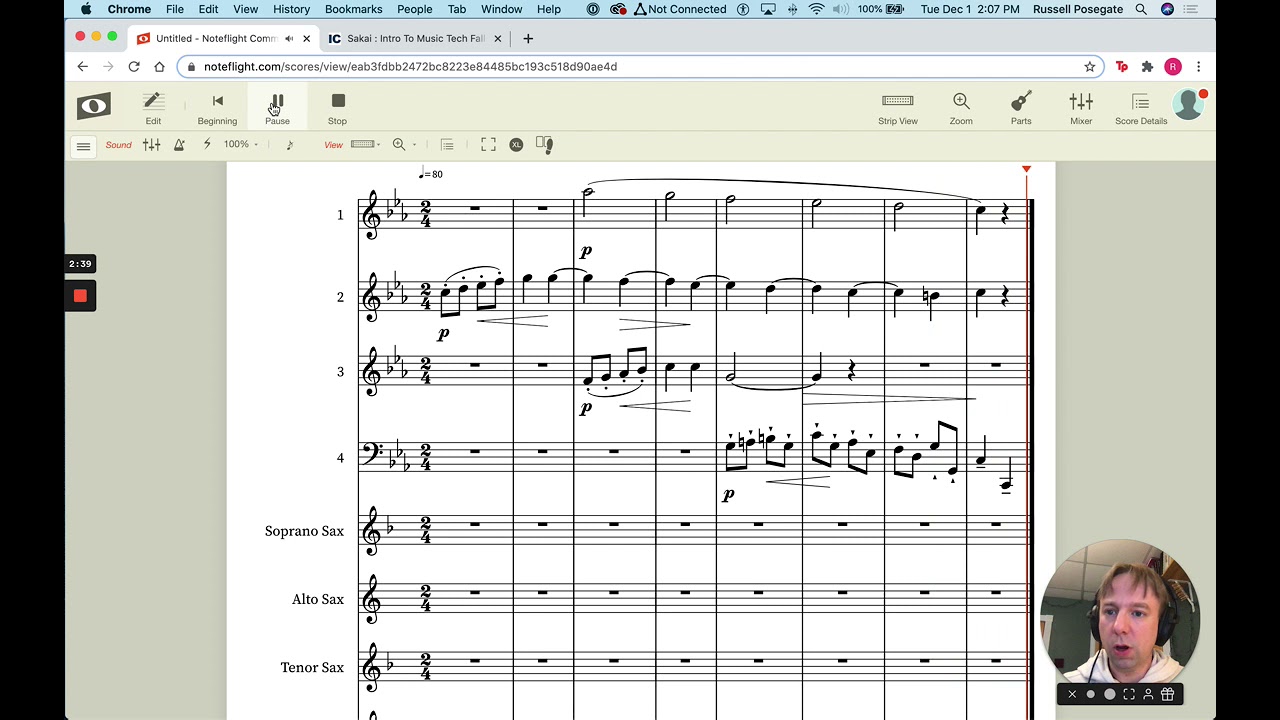
Task: Toggle XL large notation icon
Action: (x=516, y=145)
